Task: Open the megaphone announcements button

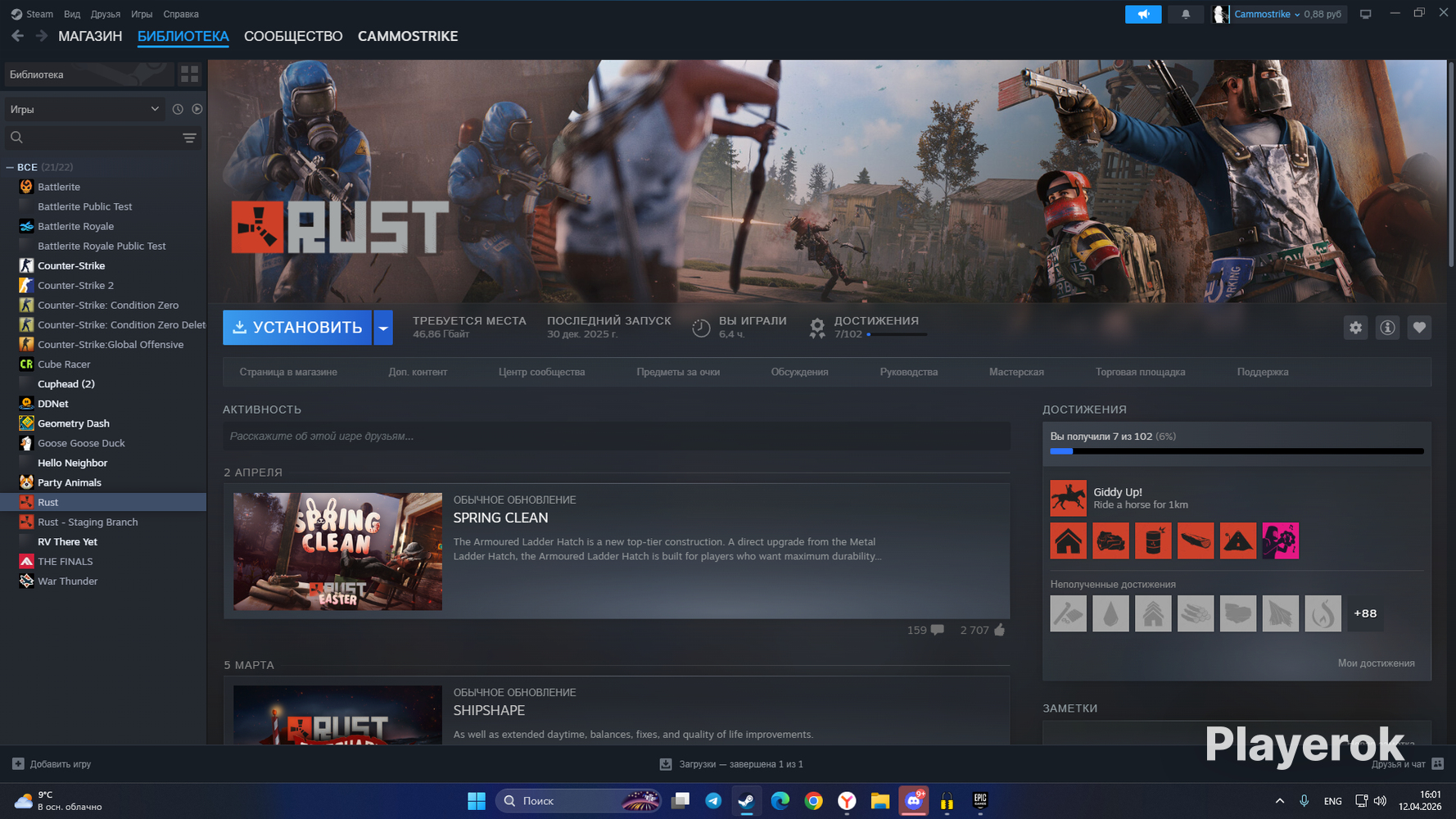Action: pyautogui.click(x=1143, y=14)
